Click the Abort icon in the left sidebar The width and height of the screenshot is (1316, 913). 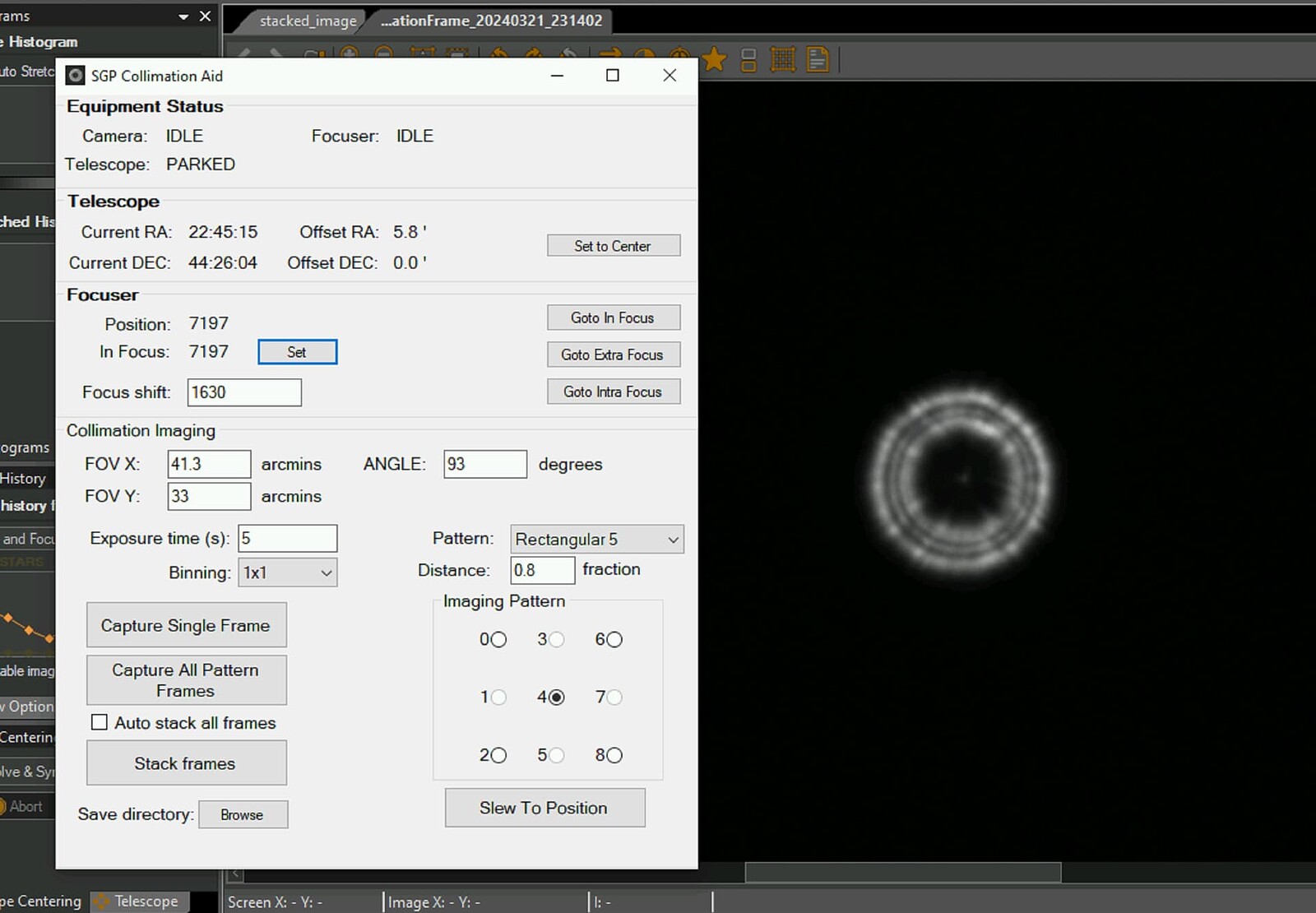[4, 806]
